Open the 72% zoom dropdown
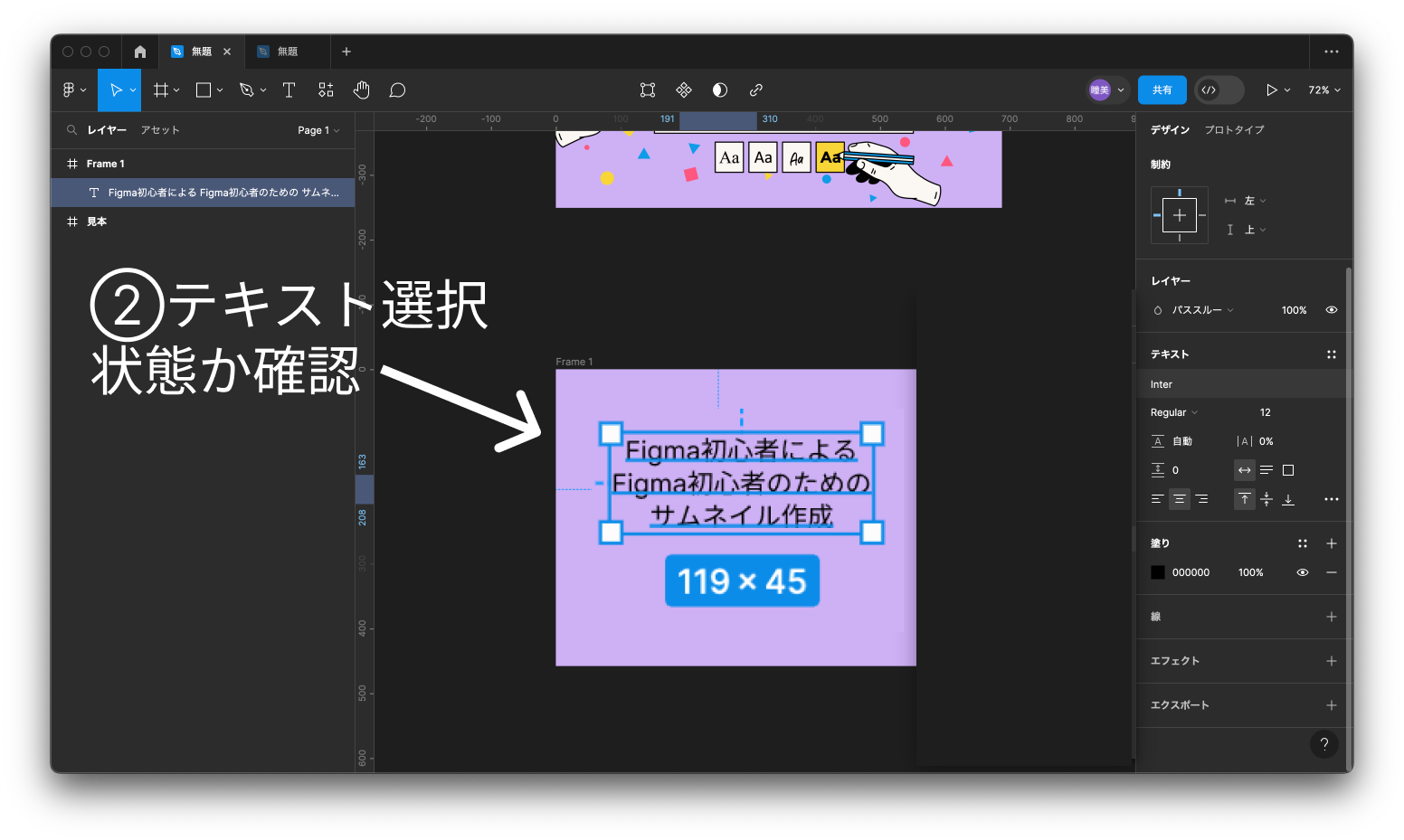This screenshot has height=840, width=1404. click(1324, 90)
